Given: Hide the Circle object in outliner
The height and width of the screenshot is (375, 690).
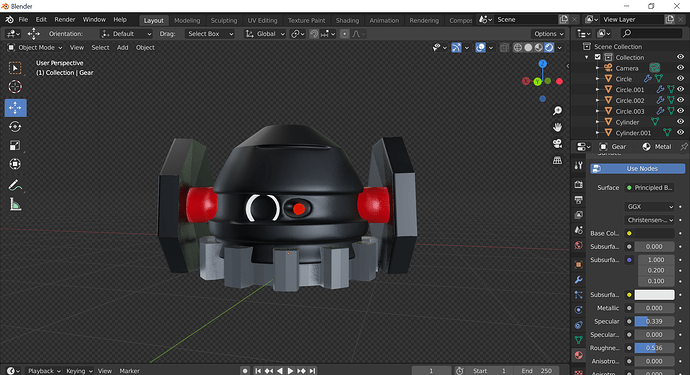Looking at the screenshot, I should click(680, 78).
